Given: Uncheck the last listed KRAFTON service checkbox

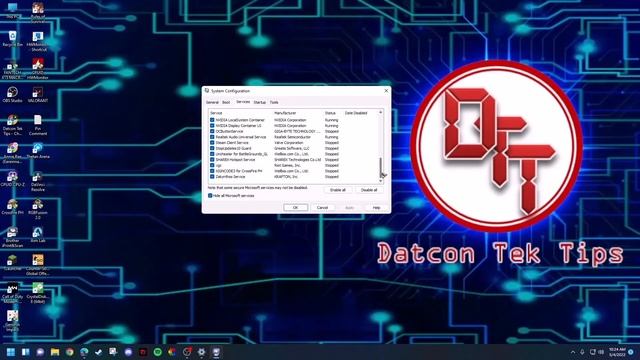Looking at the screenshot, I should [212, 177].
